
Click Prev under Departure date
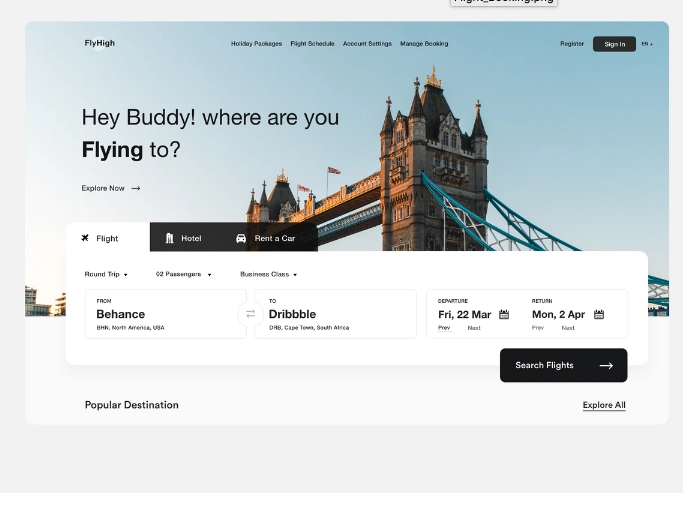coord(444,328)
